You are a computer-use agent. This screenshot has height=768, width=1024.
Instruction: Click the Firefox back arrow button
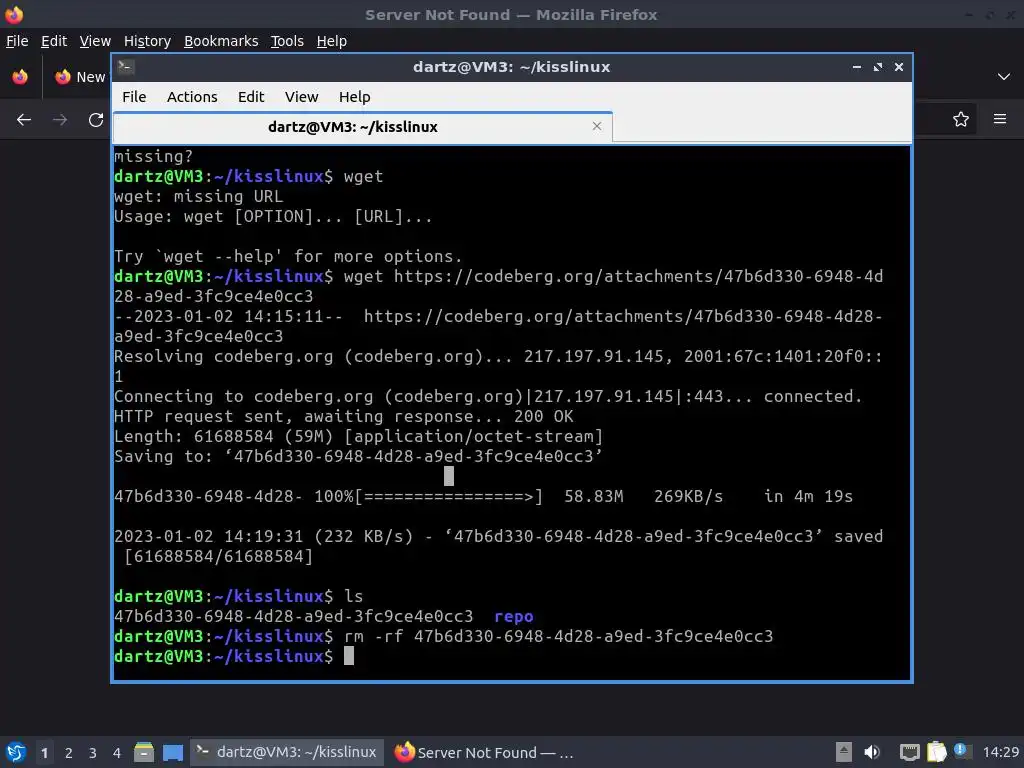pos(24,120)
